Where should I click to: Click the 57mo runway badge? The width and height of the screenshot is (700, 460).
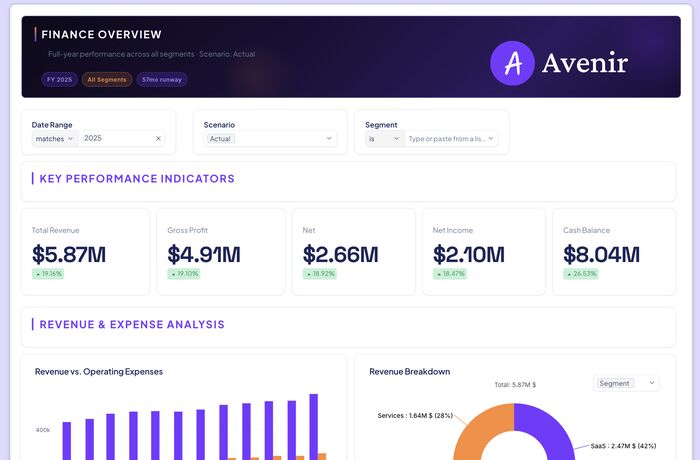pos(162,79)
